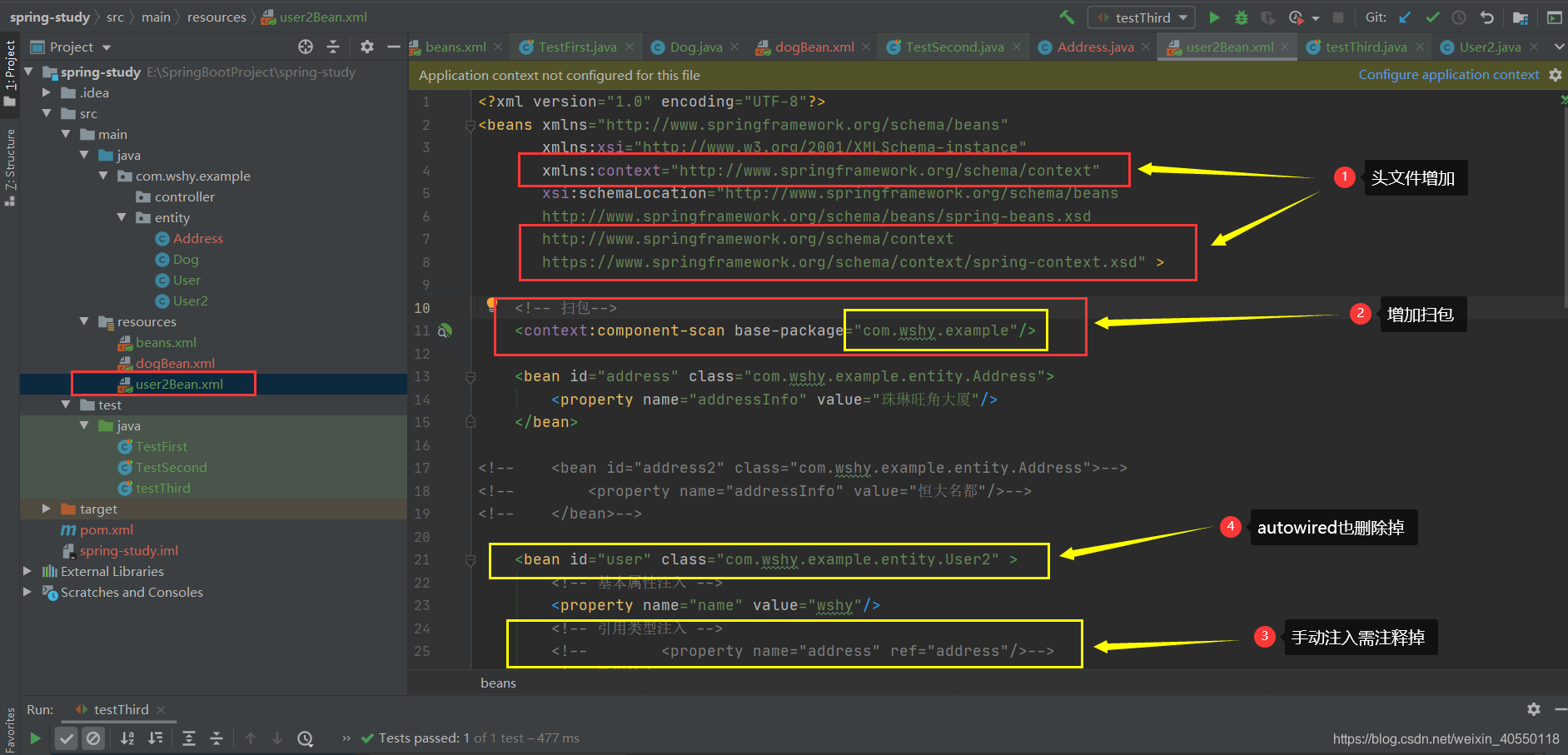Switch to testThird.java editor tab
The image size is (1568, 755).
coord(1366,47)
